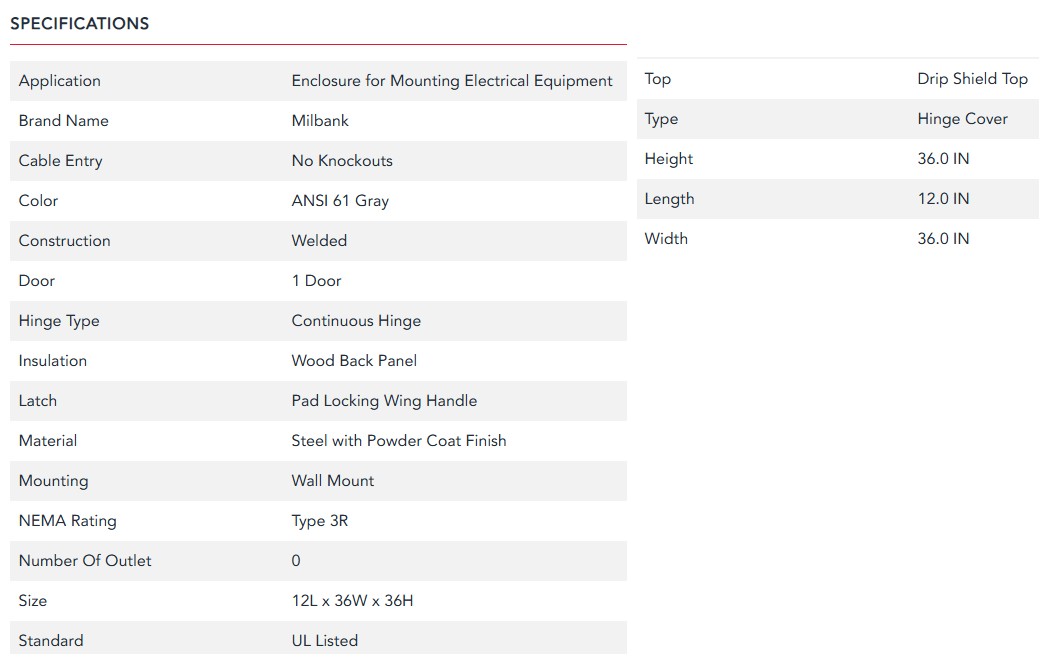Select 'Pad Locking Wing Handle' latch value
Viewport: 1050px width, 664px height.
coord(384,401)
